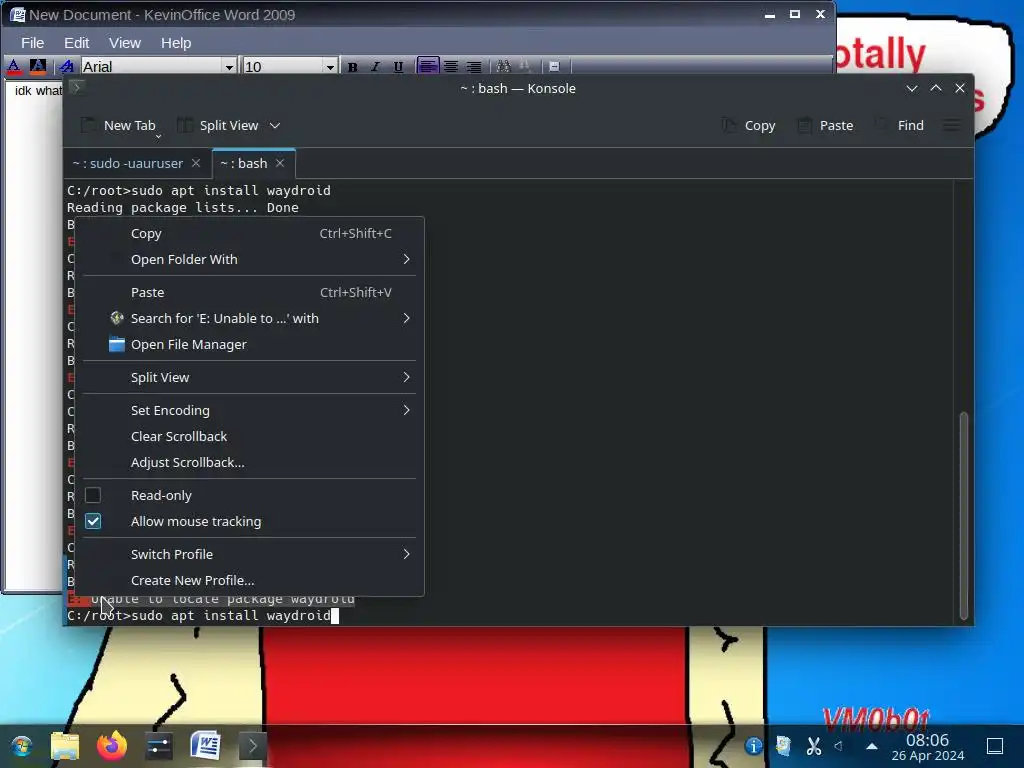The height and width of the screenshot is (768, 1024).
Task: Choose Create New Profile...
Action: pyautogui.click(x=249, y=581)
